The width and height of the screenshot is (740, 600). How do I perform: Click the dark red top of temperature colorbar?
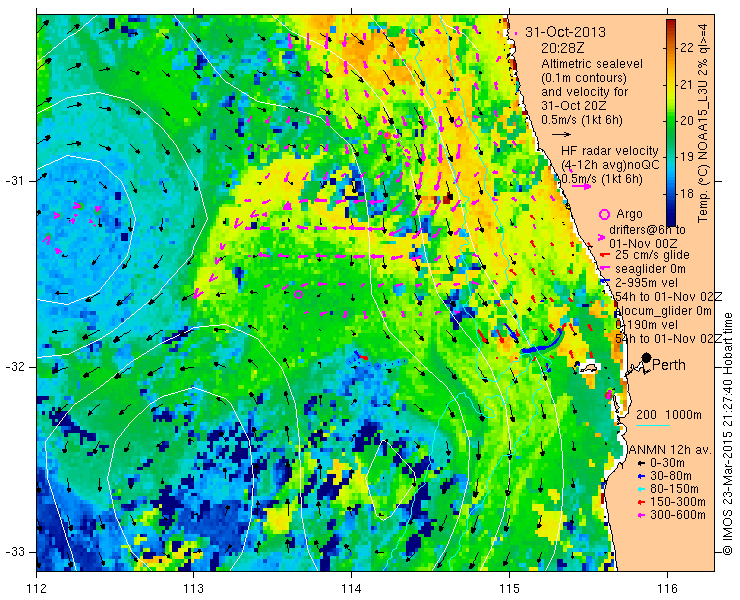[671, 22]
